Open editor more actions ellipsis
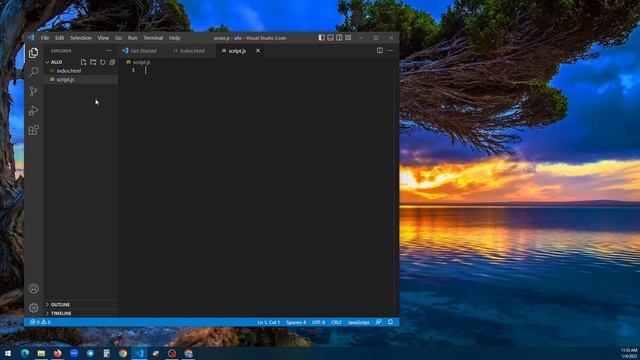This screenshot has width=640, height=360. coord(390,51)
